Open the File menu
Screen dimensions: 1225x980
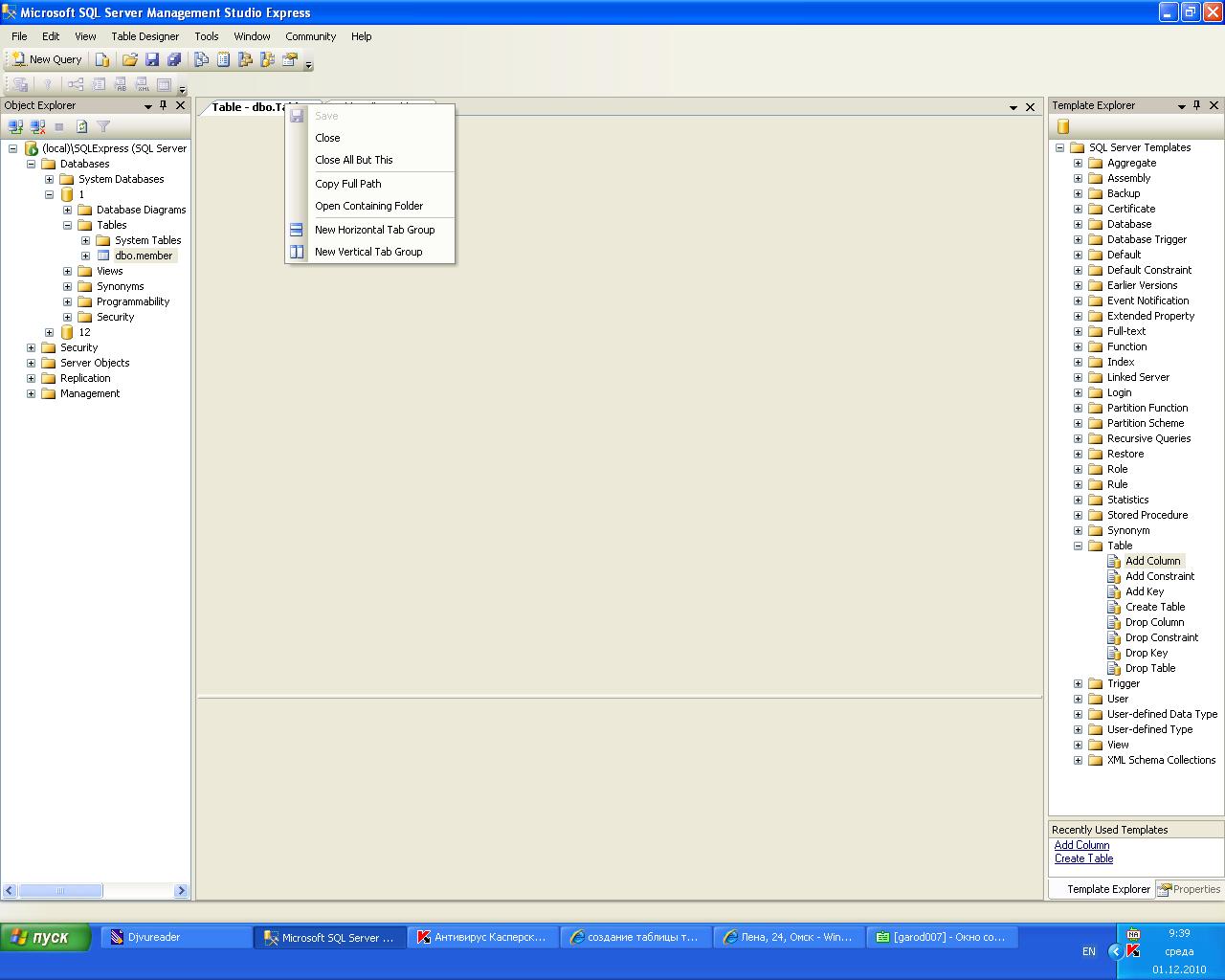[19, 36]
